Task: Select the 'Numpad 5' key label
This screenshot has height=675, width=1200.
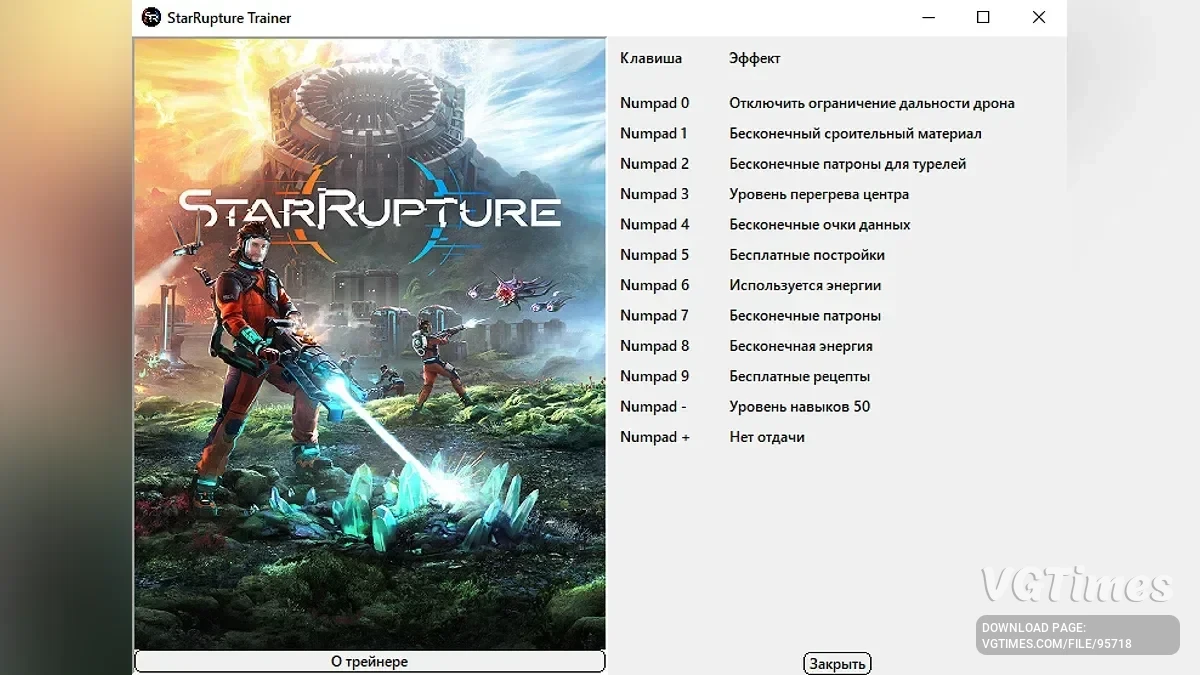Action: pyautogui.click(x=654, y=254)
